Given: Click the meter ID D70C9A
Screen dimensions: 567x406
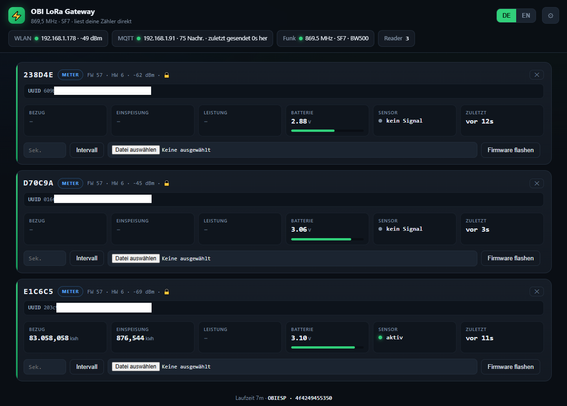Looking at the screenshot, I should click(x=38, y=183).
